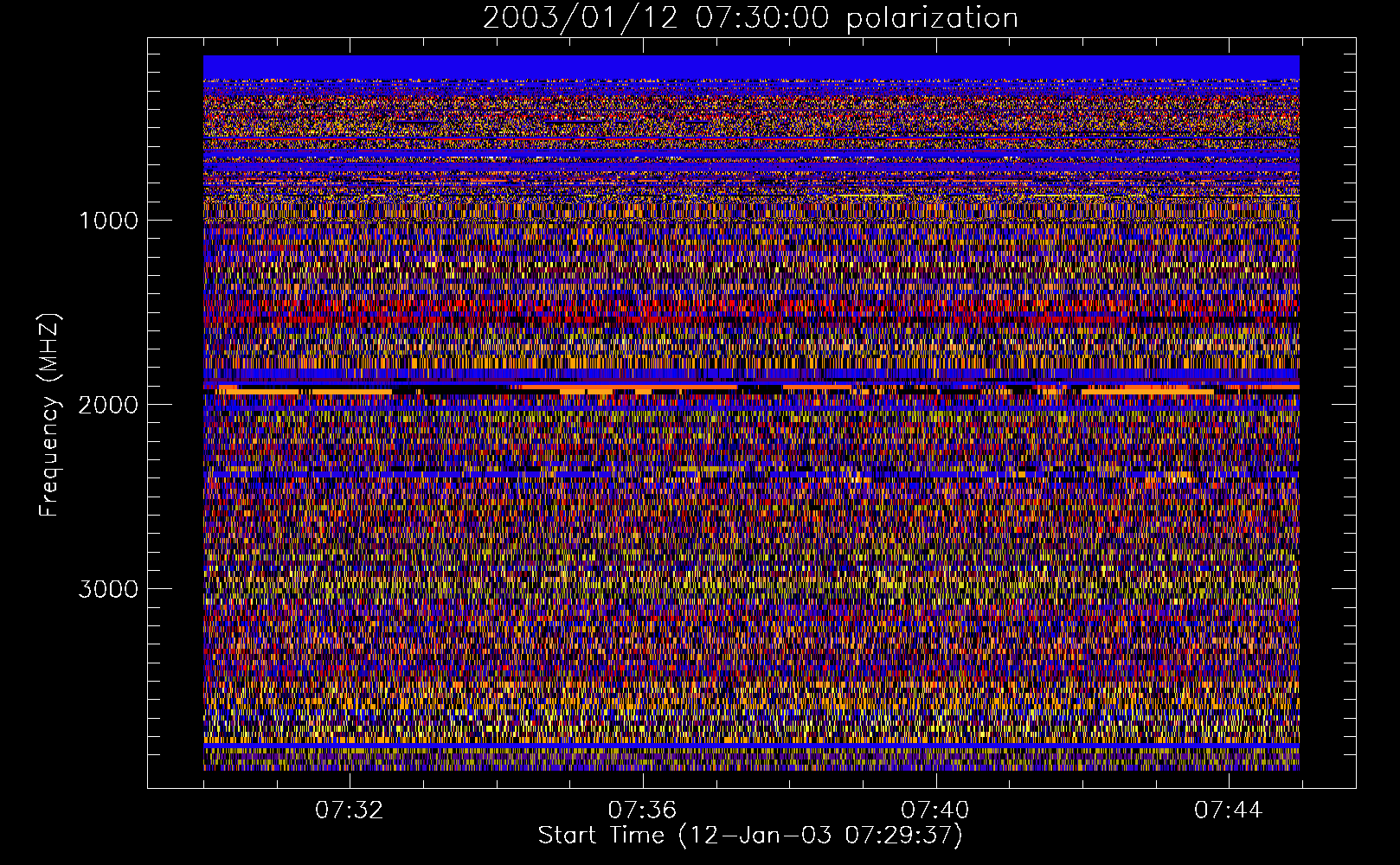Click the 'Frequency (MHZ)' axis label
Screen dimensions: 1400x865
pos(50,415)
